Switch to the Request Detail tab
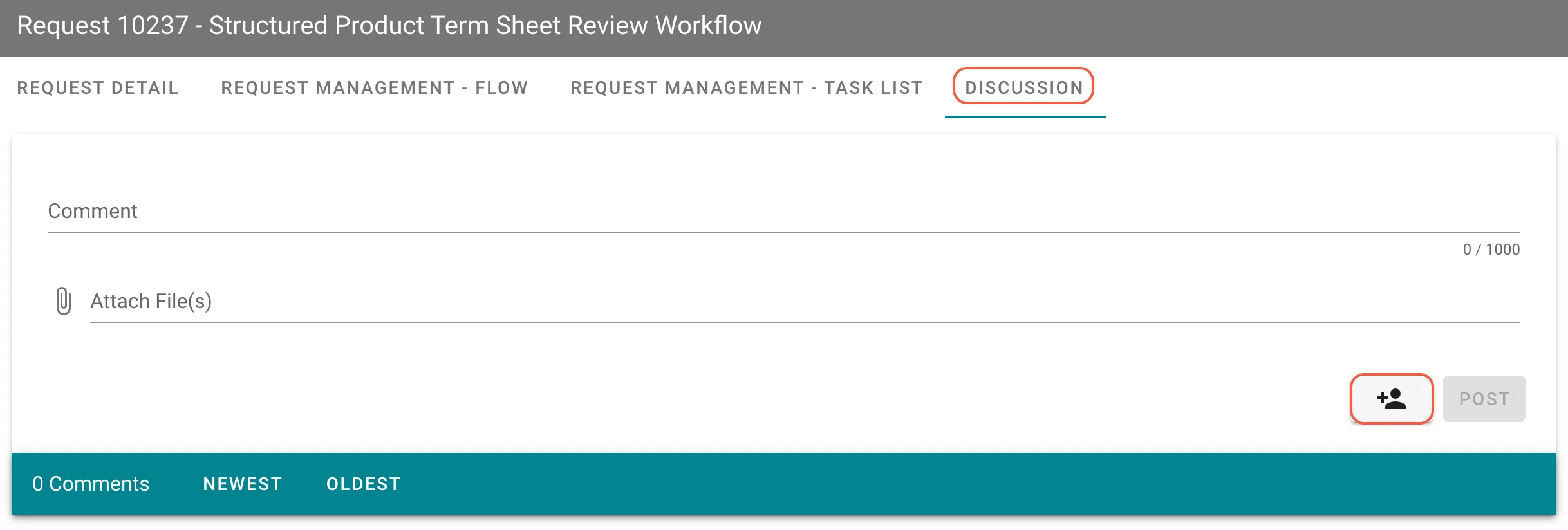The image size is (1568, 530). click(97, 88)
